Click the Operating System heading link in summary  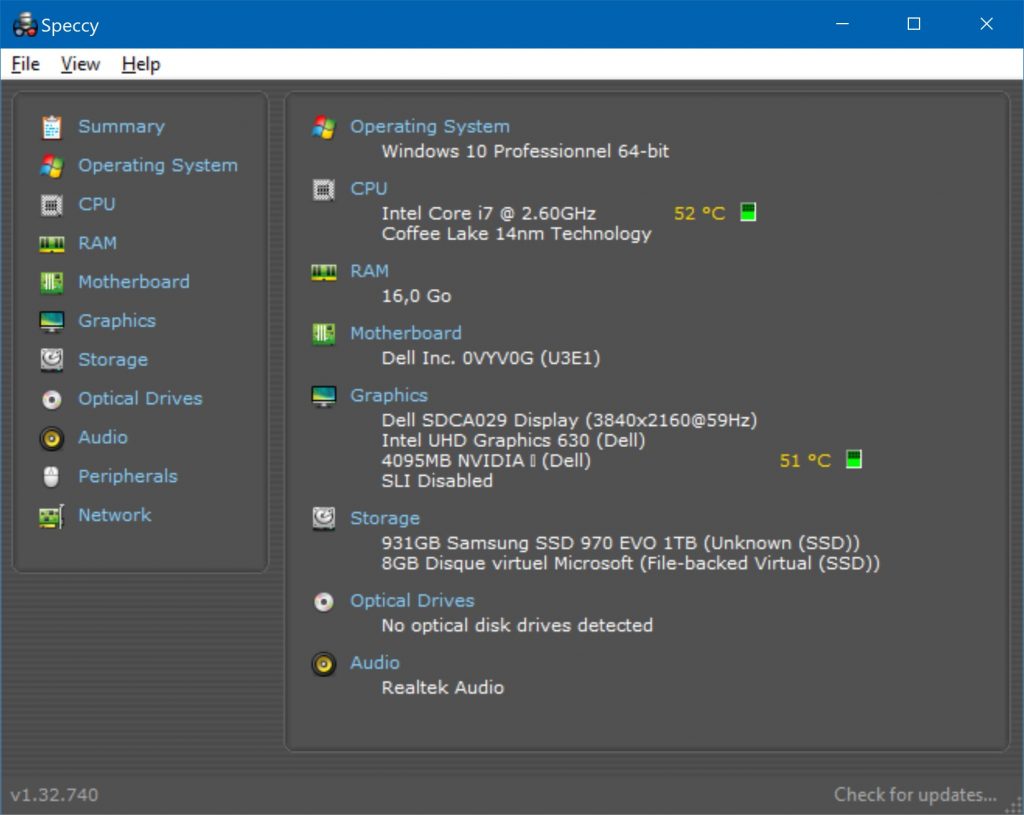430,127
